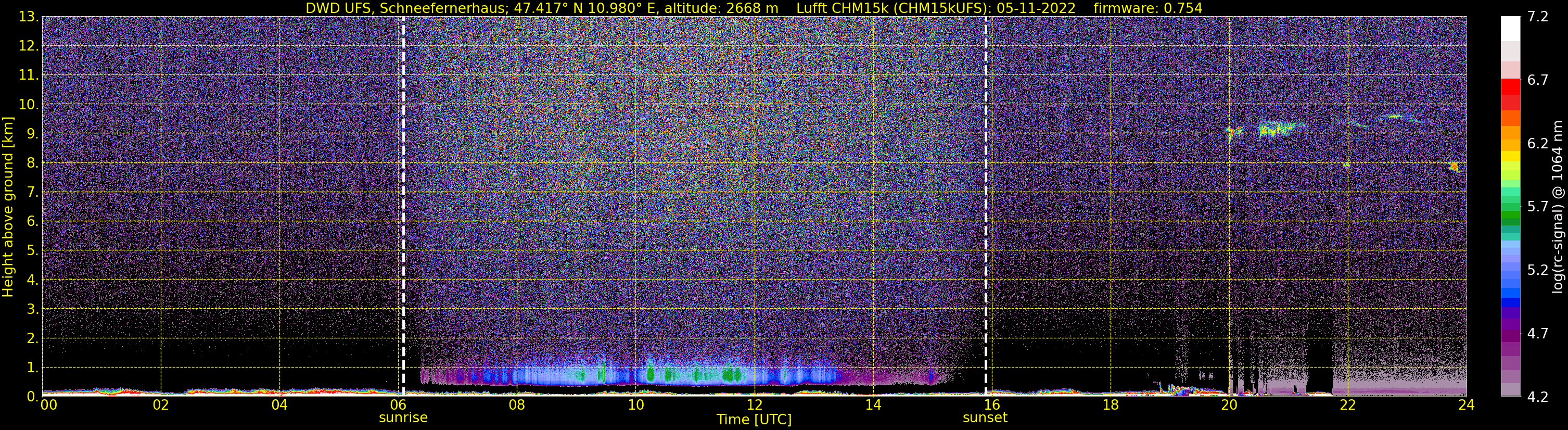Click the red segment of the colorbar
The height and width of the screenshot is (430, 1568).
click(1510, 87)
